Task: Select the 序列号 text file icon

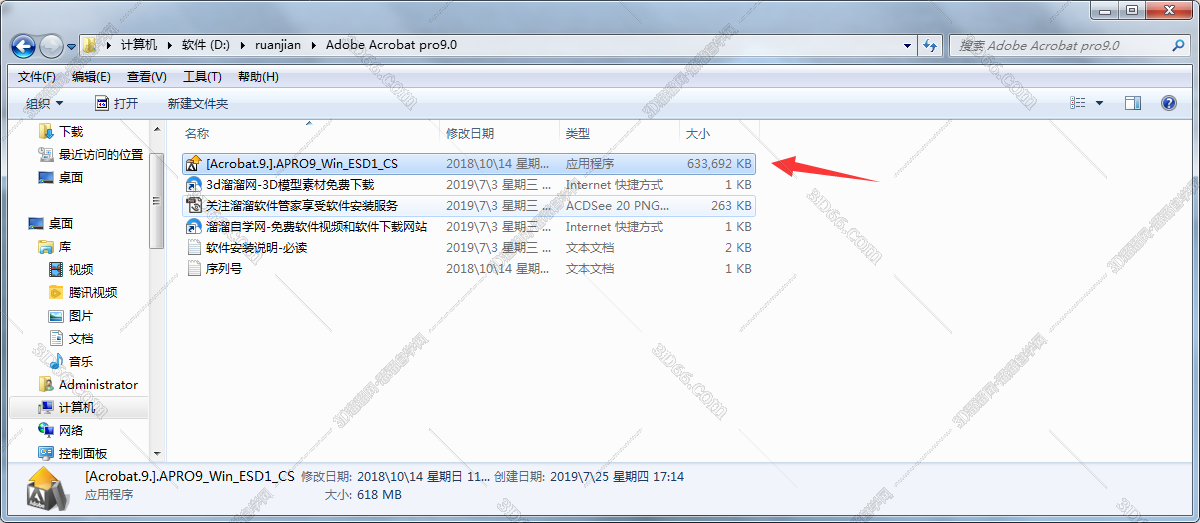Action: pyautogui.click(x=195, y=268)
